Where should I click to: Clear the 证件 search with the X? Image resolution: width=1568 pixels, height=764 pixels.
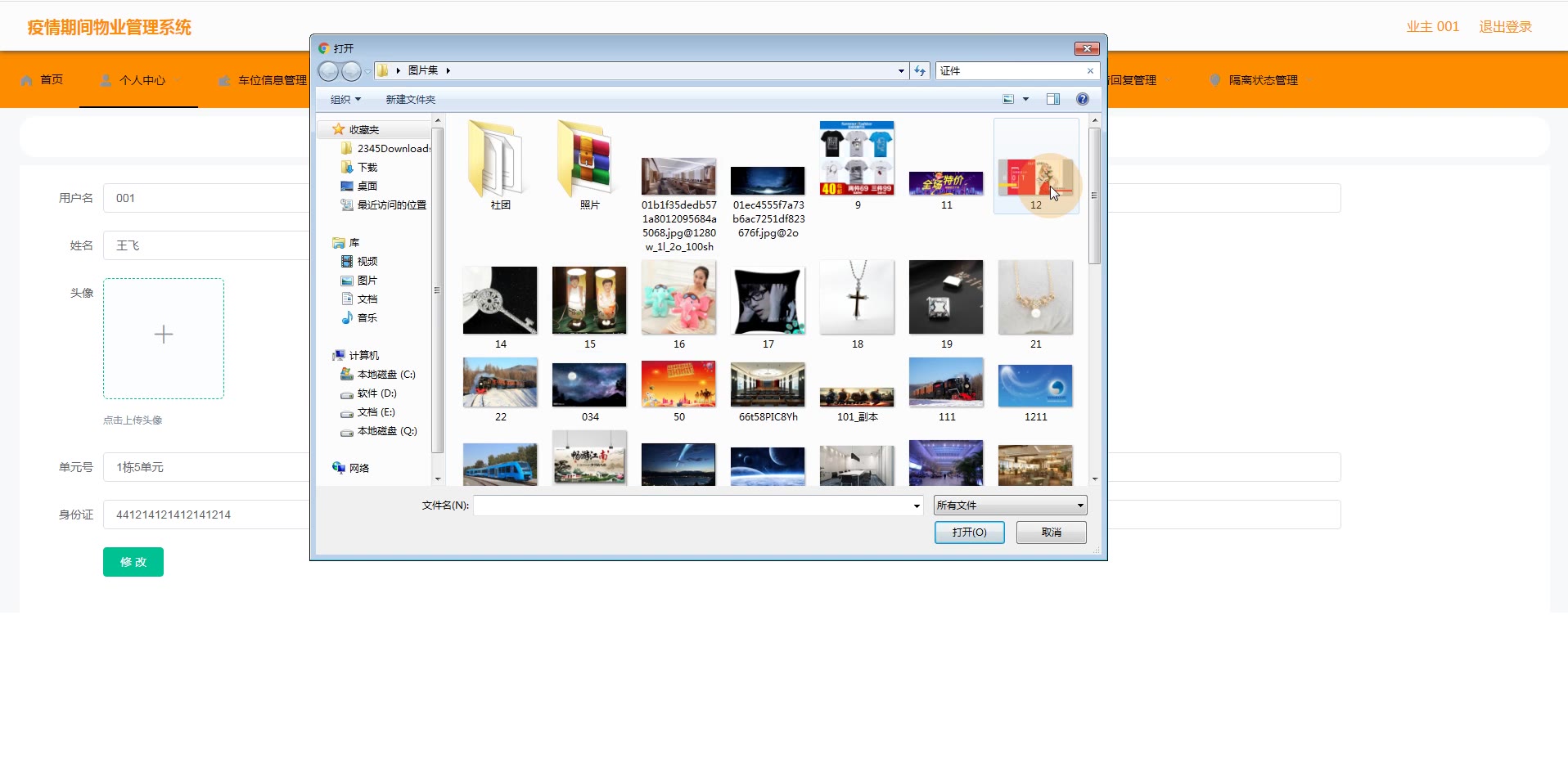click(1090, 71)
